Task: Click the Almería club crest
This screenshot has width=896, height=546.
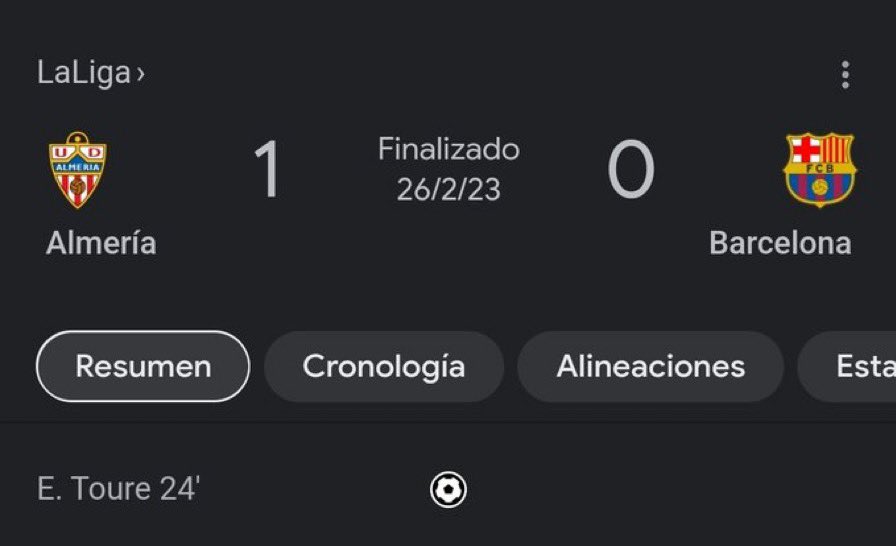Action: click(78, 170)
